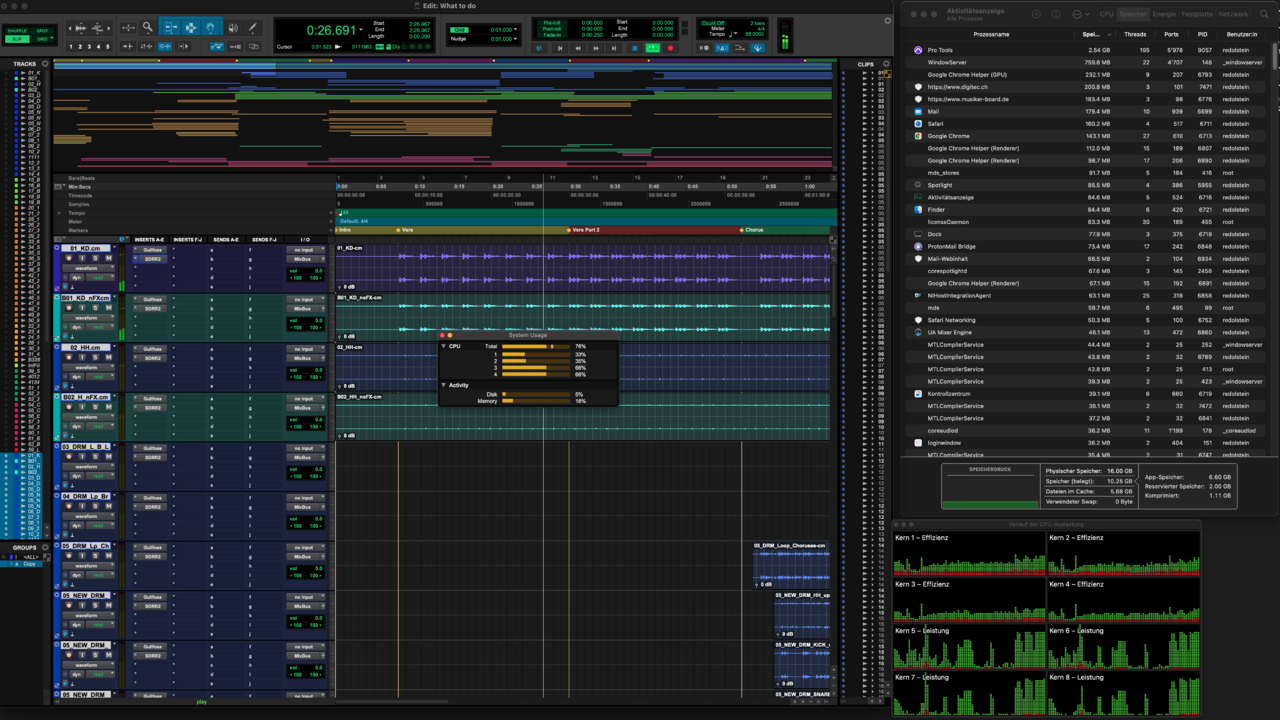Expand the Tempo ruler

(x=59, y=213)
